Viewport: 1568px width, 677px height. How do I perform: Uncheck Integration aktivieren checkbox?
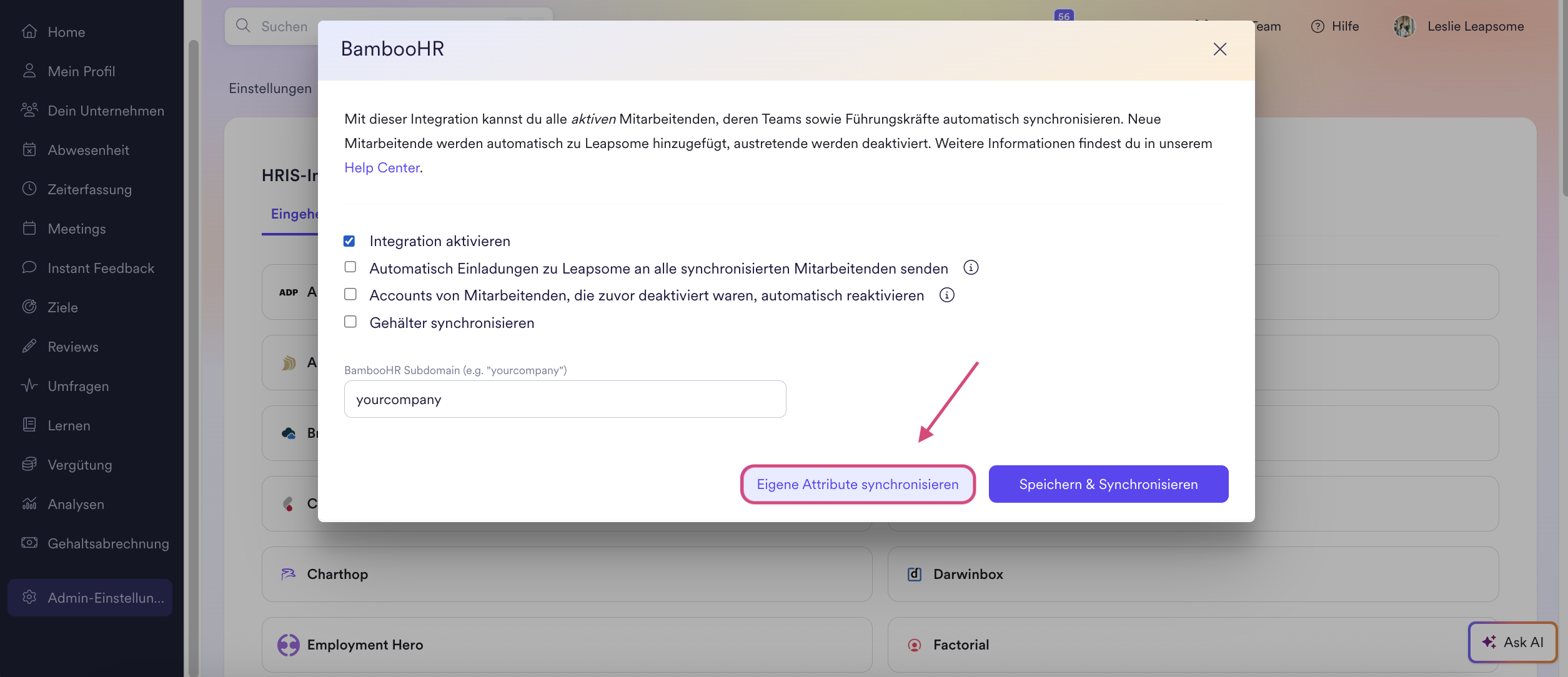(x=349, y=241)
